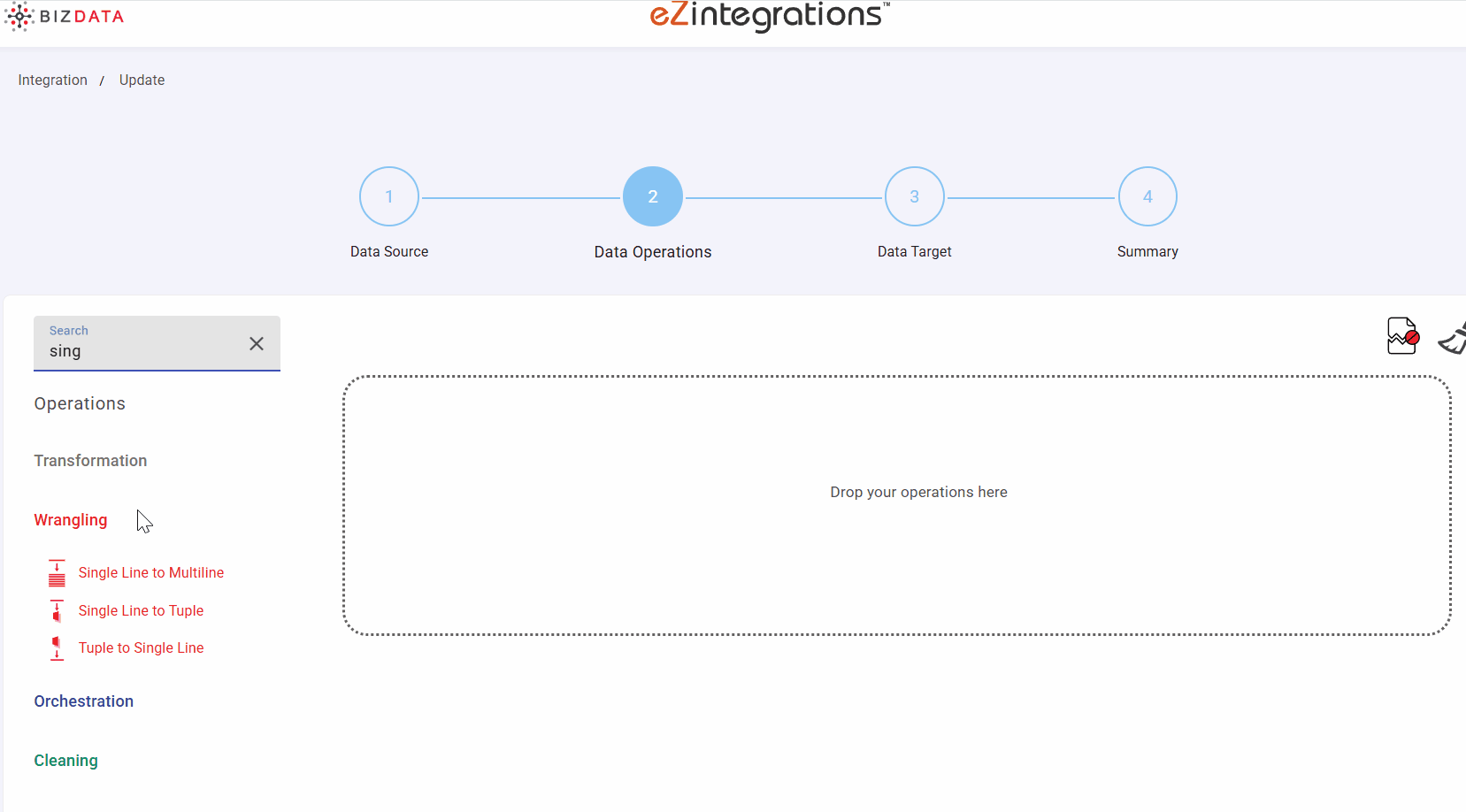Click the Single Line to Tuple icon
The height and width of the screenshot is (812, 1466).
tap(57, 611)
